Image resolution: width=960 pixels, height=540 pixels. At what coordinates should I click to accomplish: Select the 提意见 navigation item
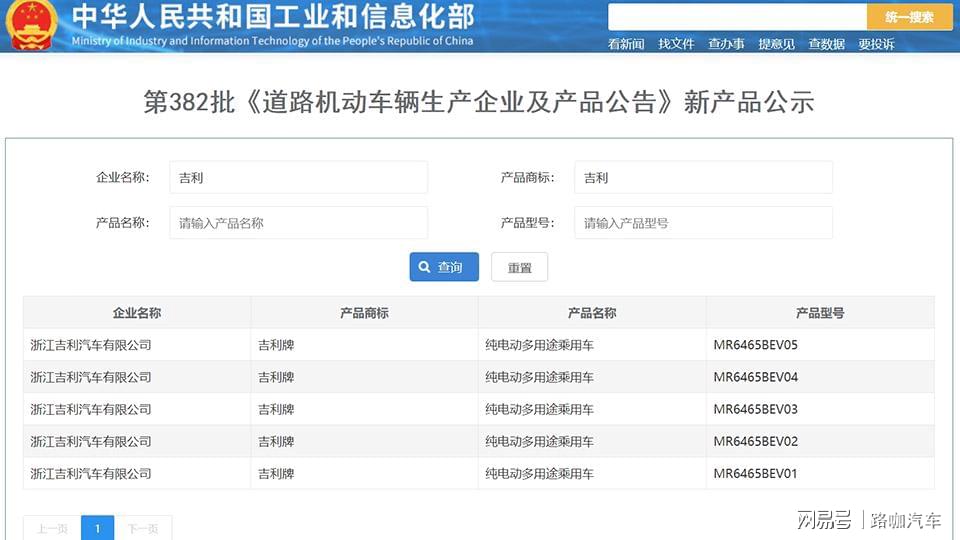(x=776, y=44)
